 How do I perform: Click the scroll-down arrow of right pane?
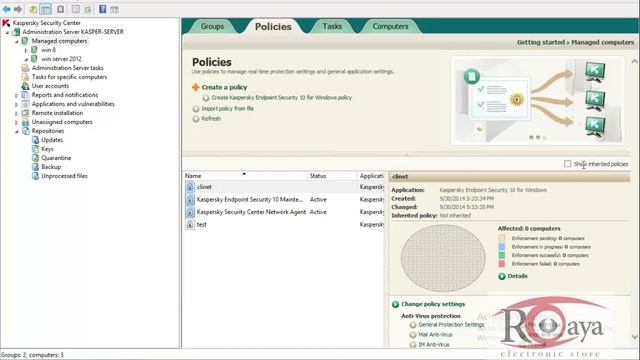(x=635, y=337)
